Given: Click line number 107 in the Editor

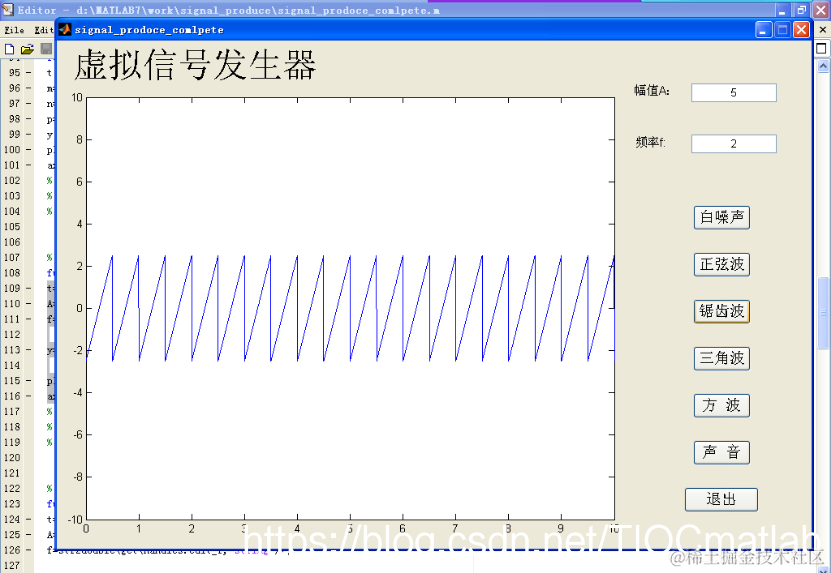Looking at the screenshot, I should (x=14, y=258).
